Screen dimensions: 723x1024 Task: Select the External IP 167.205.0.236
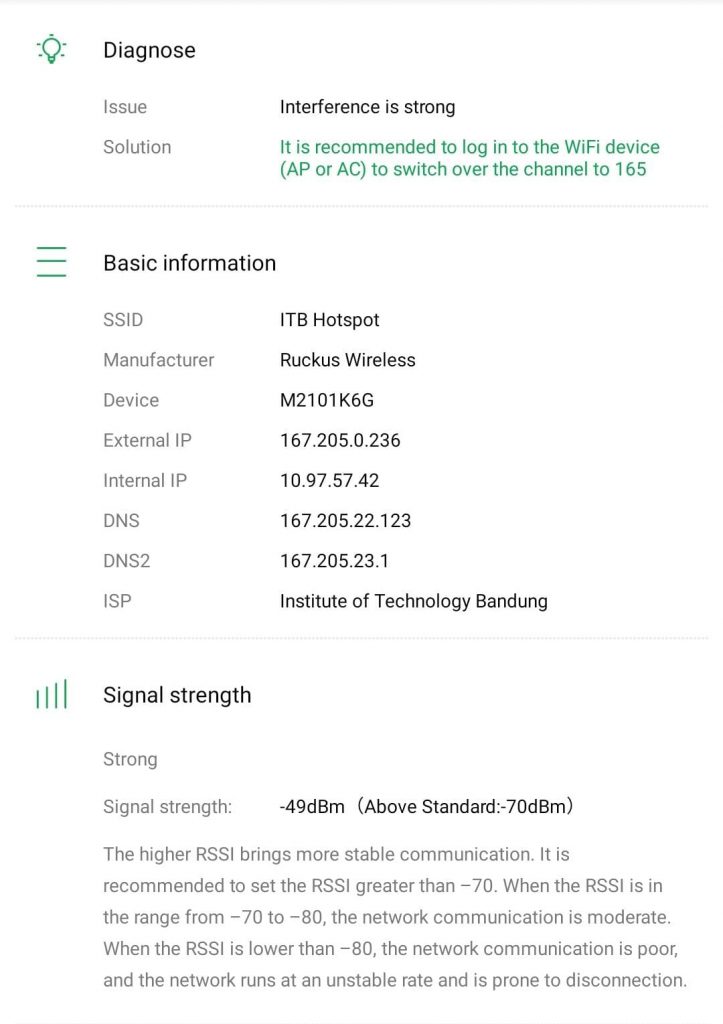340,440
